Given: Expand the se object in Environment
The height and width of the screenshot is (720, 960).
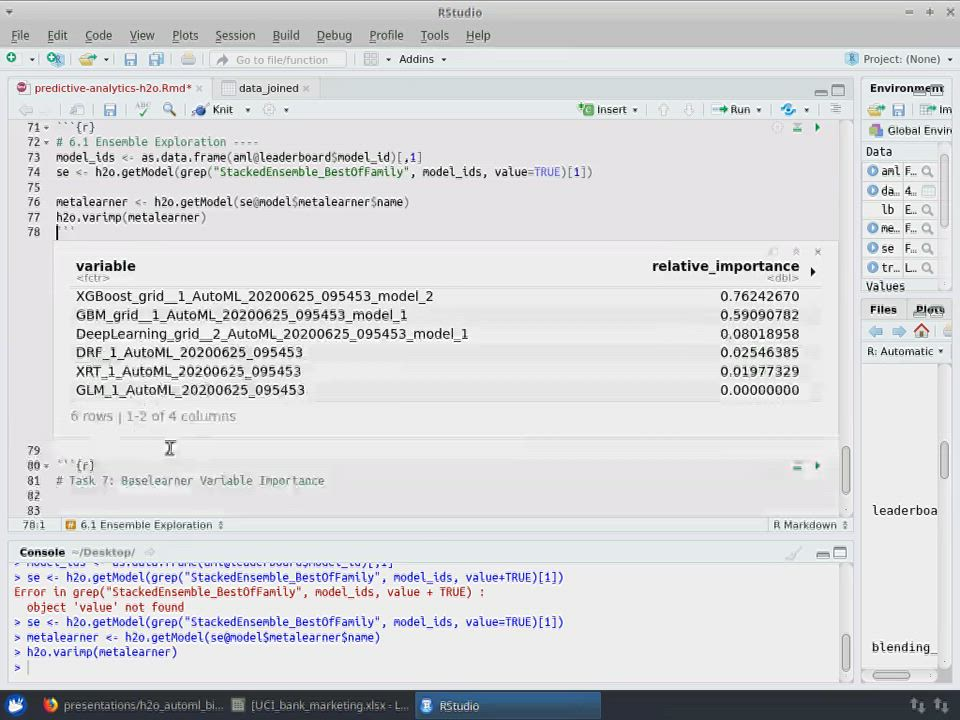Looking at the screenshot, I should coord(873,248).
